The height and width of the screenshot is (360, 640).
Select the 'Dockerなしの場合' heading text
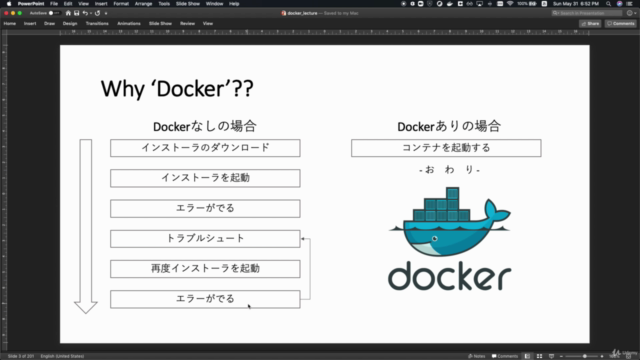click(204, 126)
